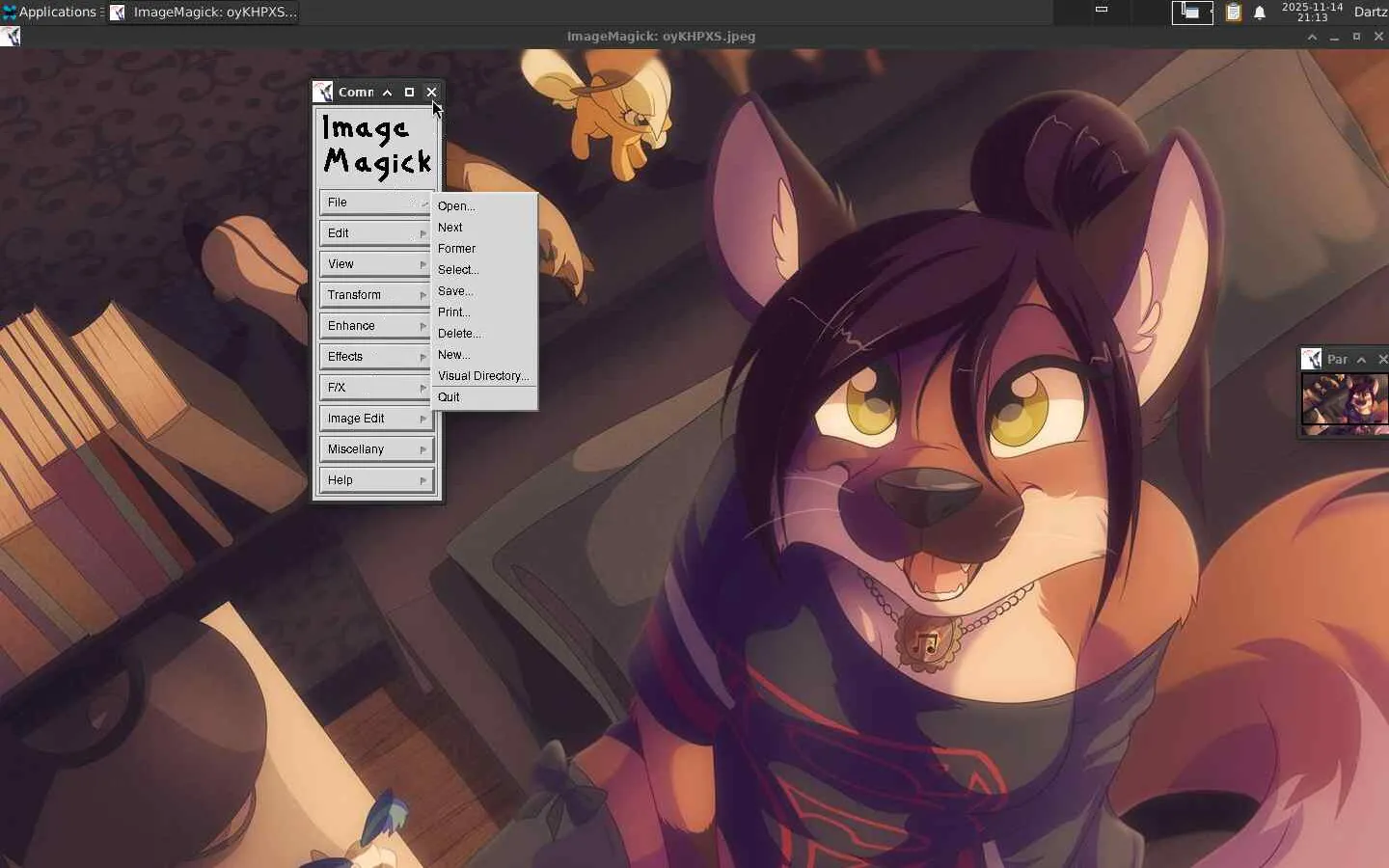This screenshot has width=1389, height=868.
Task: Click the Commands window title text
Action: (356, 93)
